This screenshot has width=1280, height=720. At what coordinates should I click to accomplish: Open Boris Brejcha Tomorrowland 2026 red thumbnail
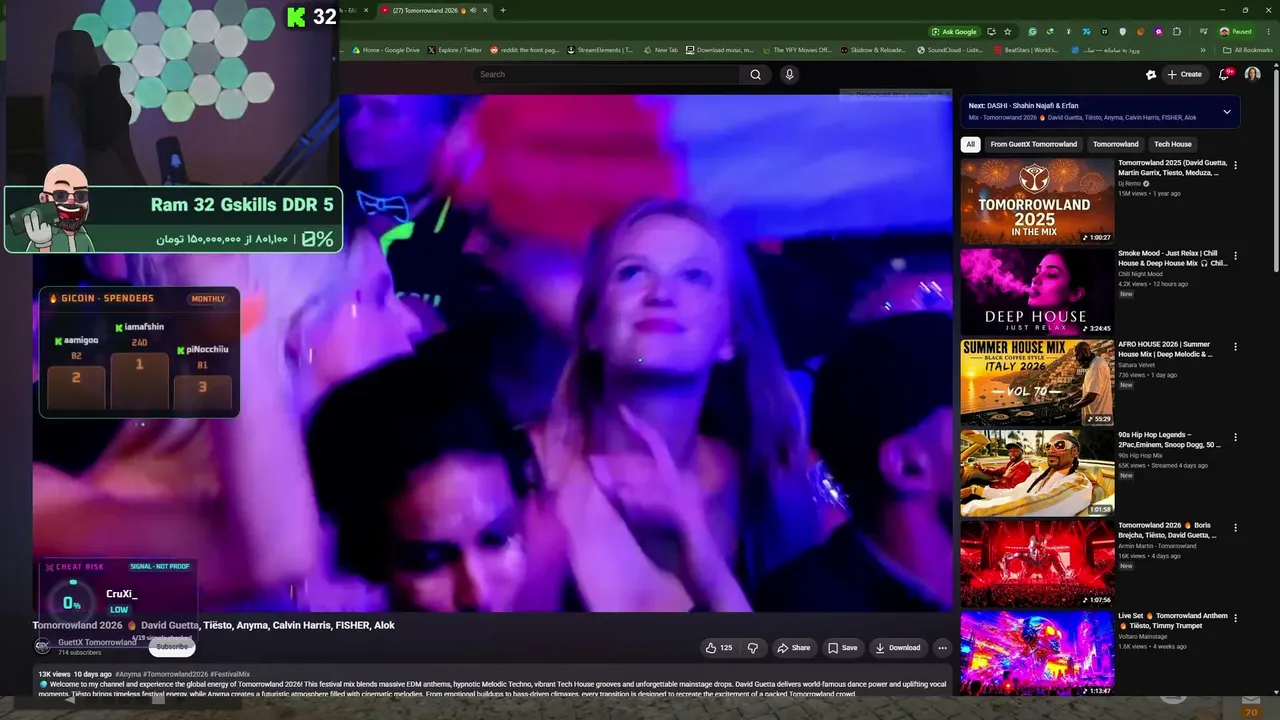click(1037, 563)
